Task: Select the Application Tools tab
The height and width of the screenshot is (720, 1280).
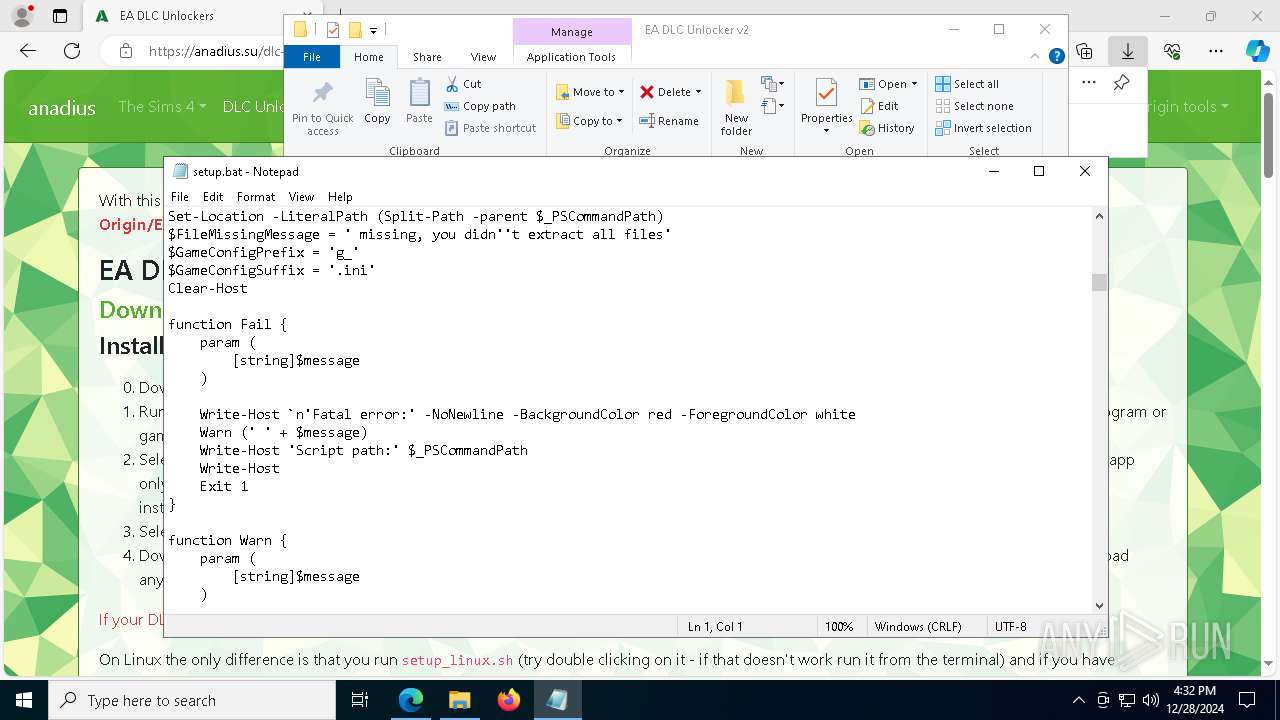Action: 571,57
